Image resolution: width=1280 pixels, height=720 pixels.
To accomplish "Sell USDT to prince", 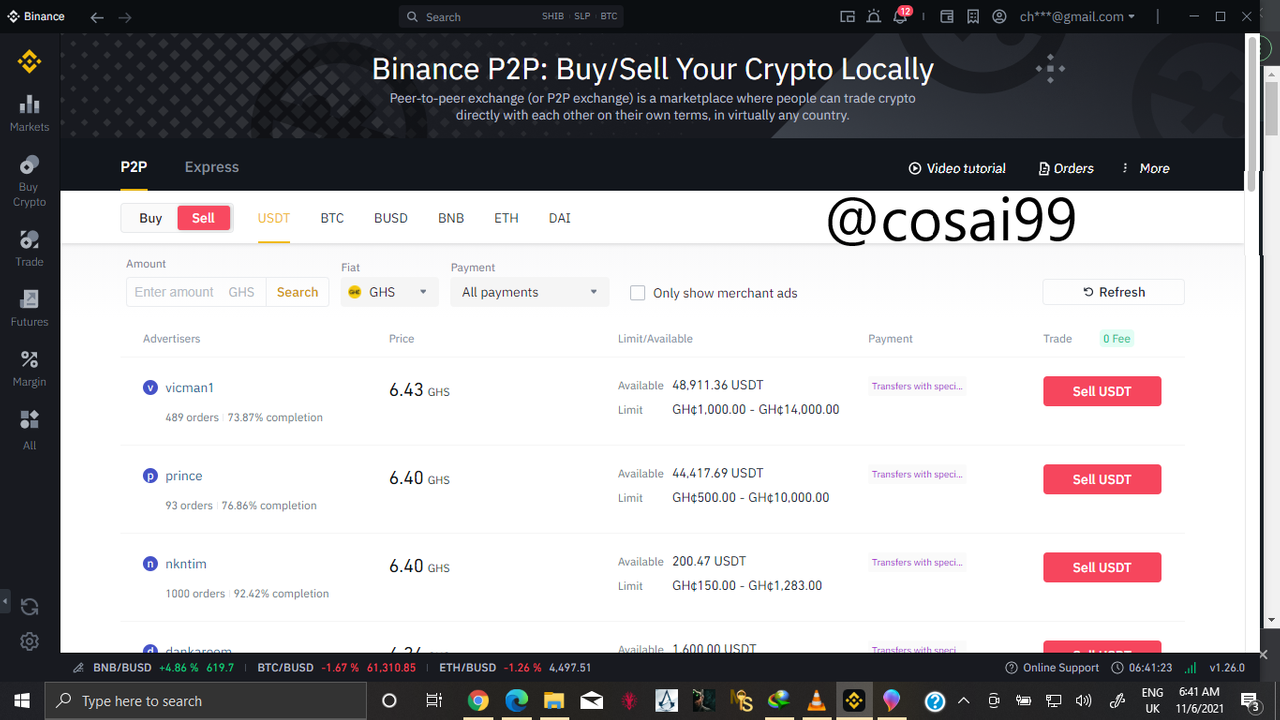I will click(x=1102, y=479).
